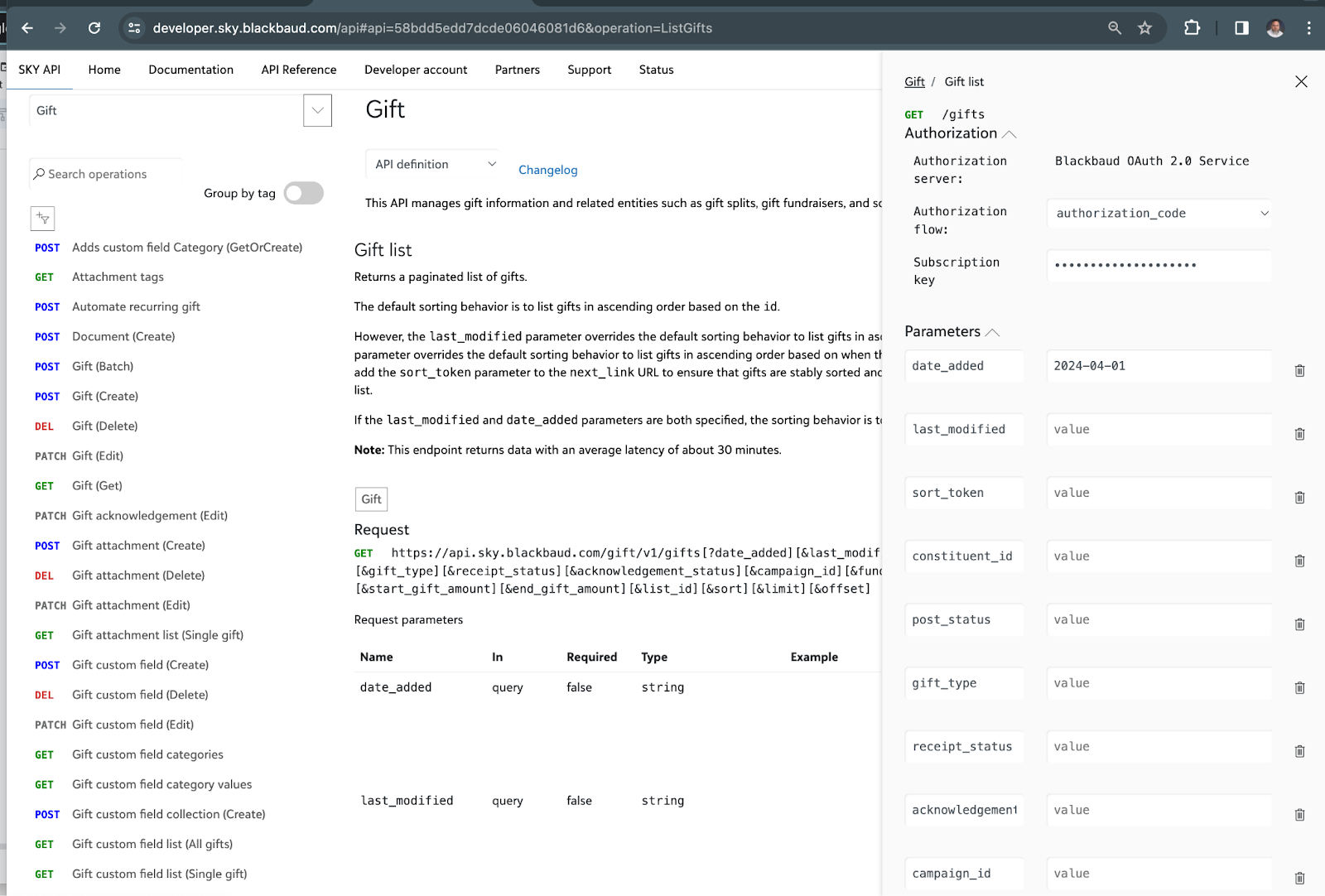Click the filter-by-tag icon below search

click(x=42, y=219)
